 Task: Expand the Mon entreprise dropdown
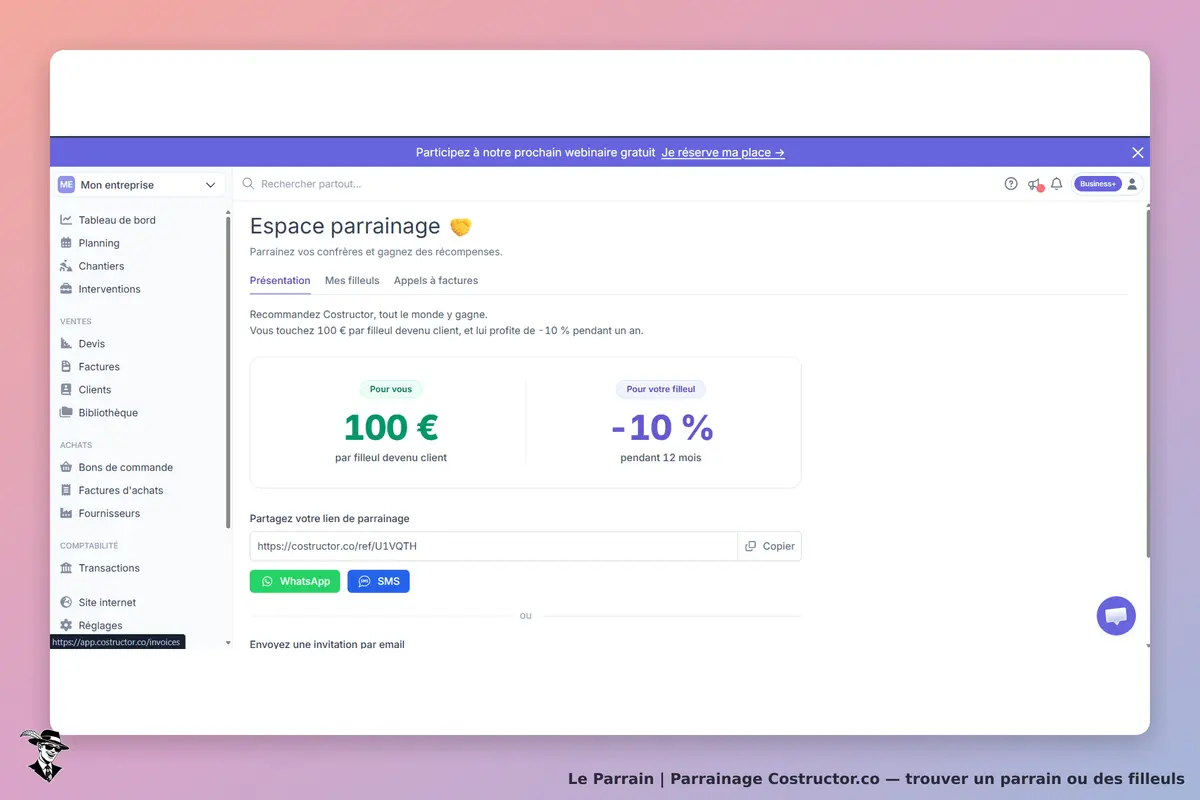(x=139, y=185)
